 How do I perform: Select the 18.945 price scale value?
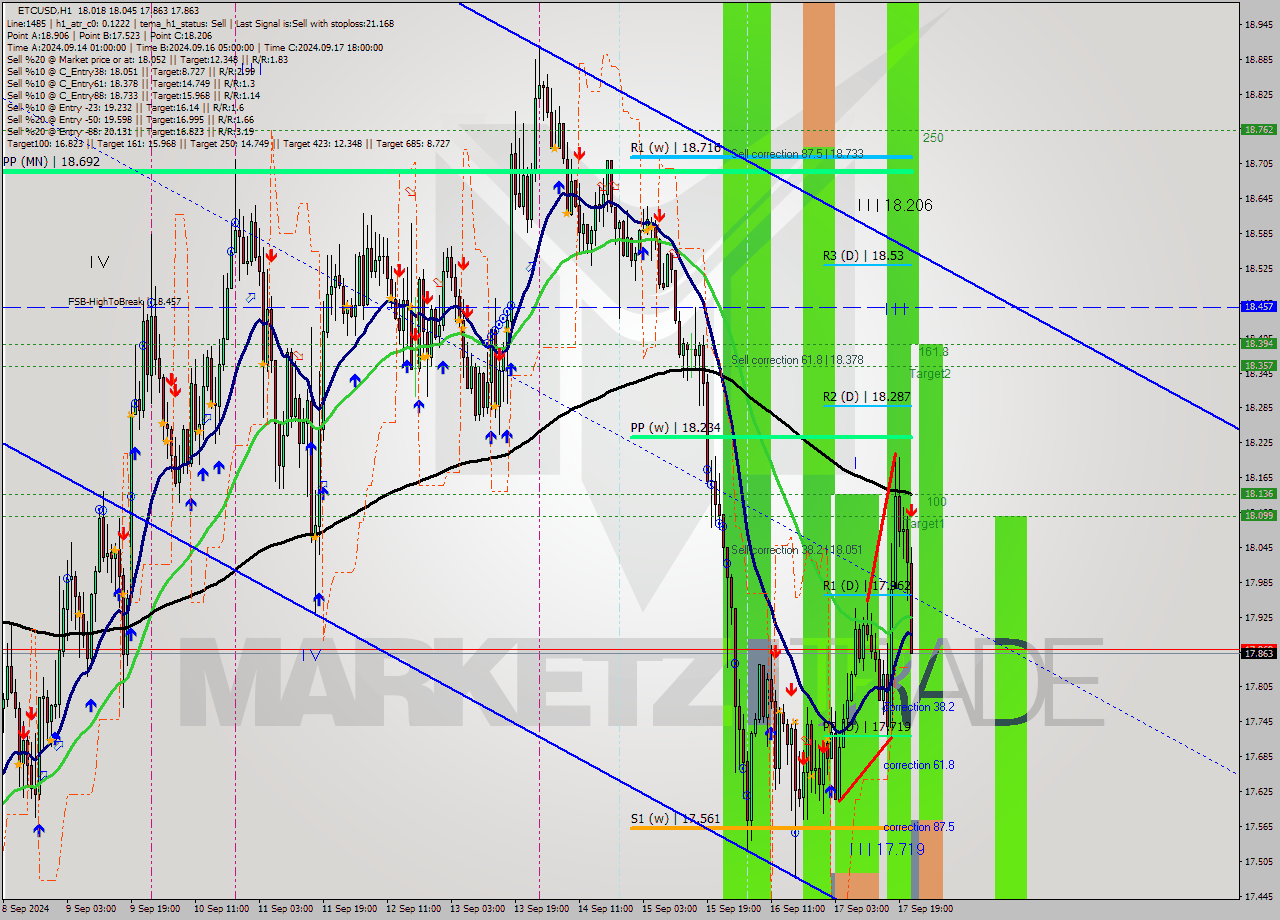[x=1258, y=24]
